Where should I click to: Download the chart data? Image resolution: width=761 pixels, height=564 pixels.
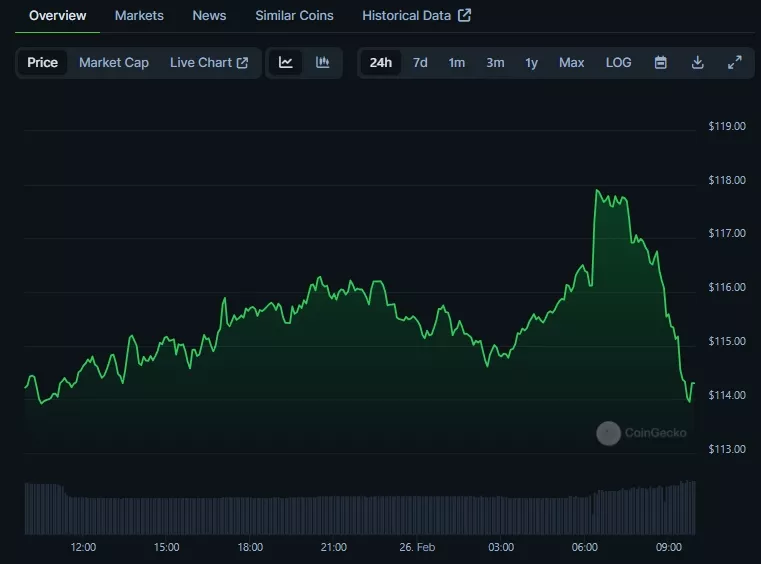(x=698, y=62)
